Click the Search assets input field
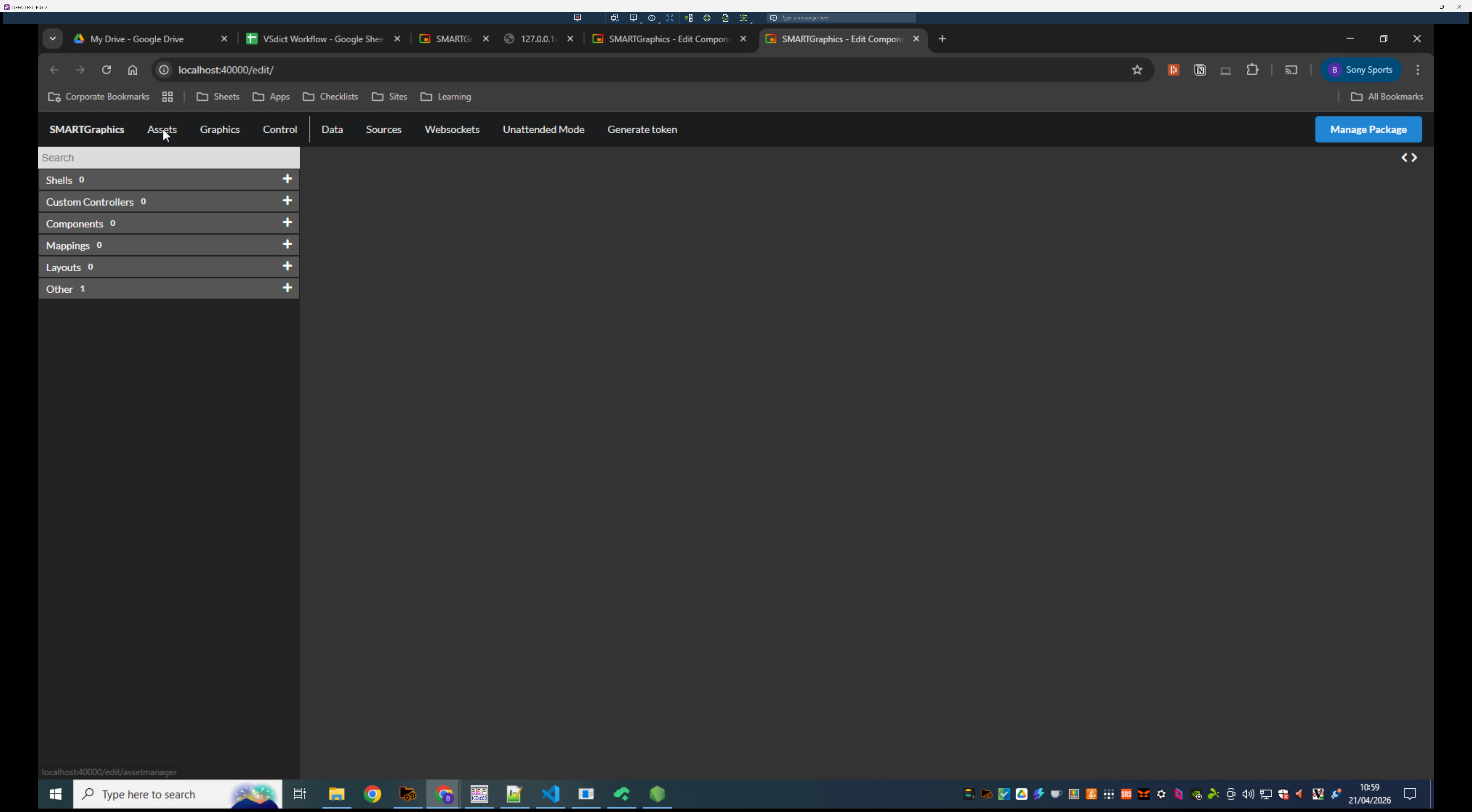 coord(169,158)
